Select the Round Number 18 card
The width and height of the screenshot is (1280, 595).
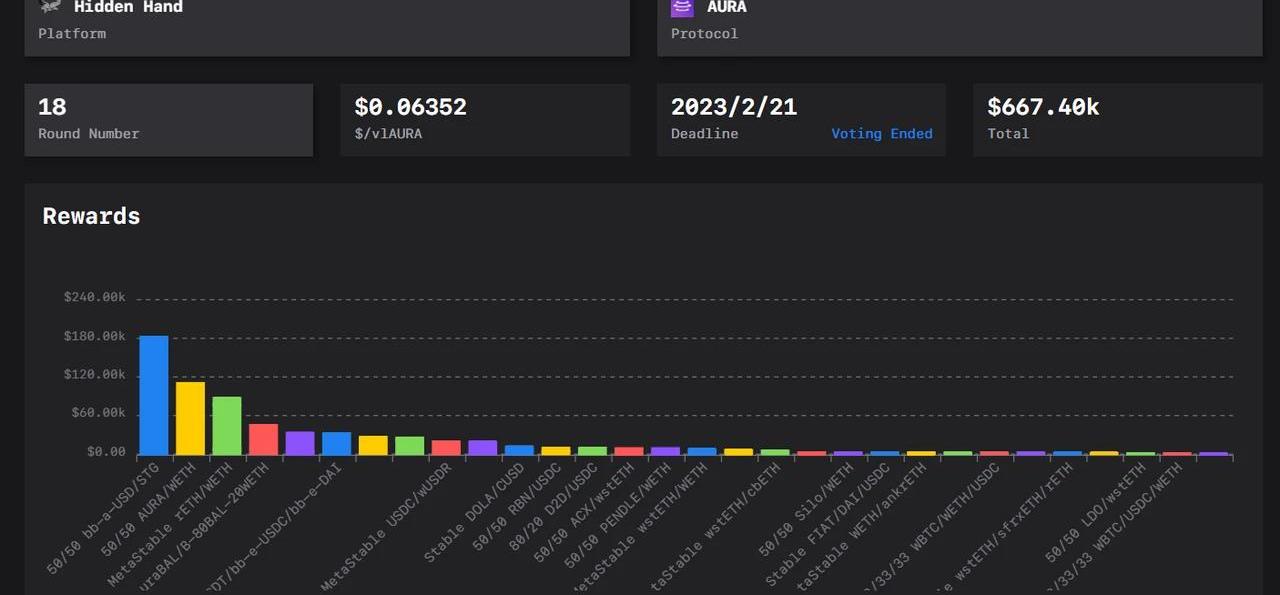(x=168, y=119)
